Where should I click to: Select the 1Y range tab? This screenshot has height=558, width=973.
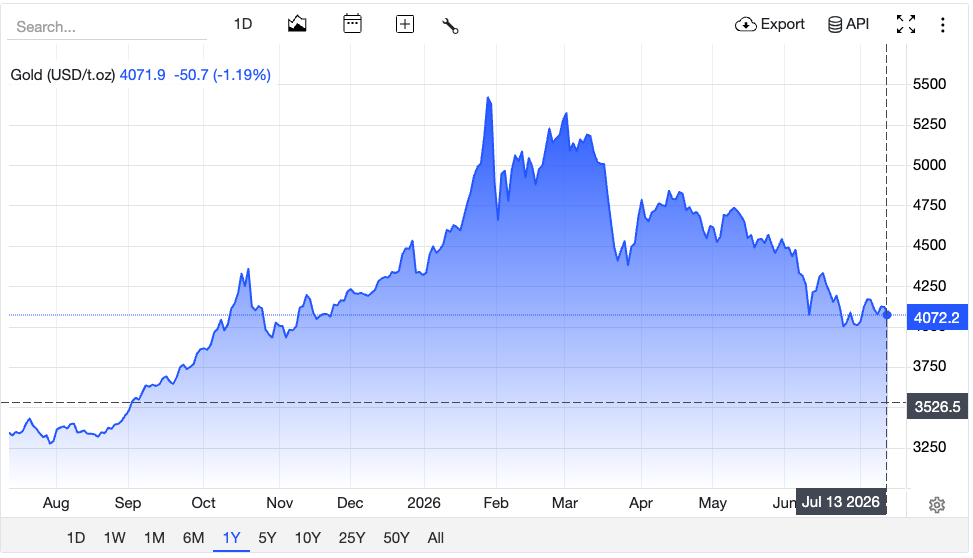[x=231, y=538]
